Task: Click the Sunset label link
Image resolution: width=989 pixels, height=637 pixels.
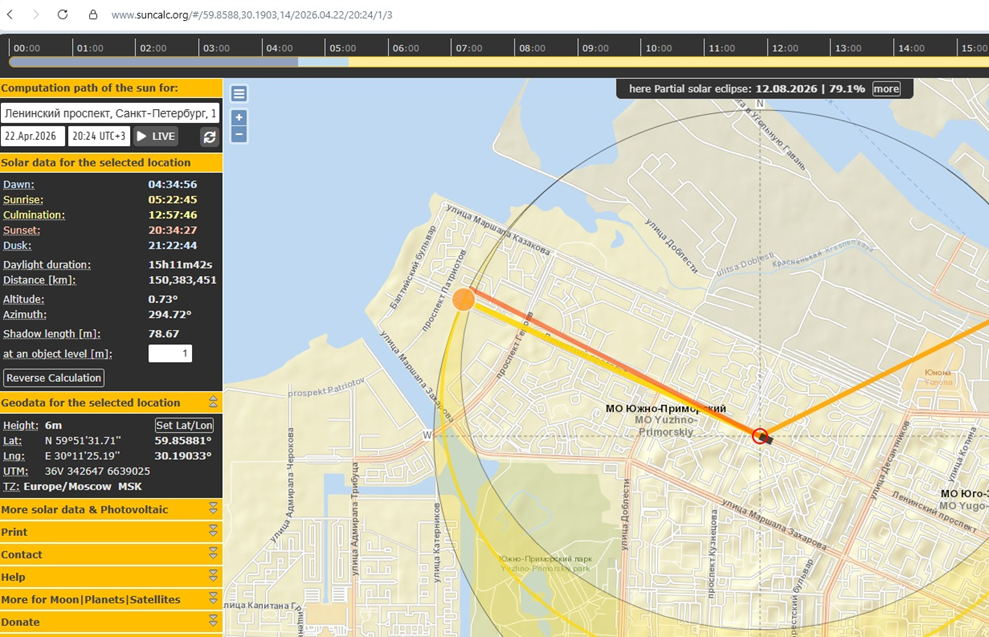Action: coord(21,230)
